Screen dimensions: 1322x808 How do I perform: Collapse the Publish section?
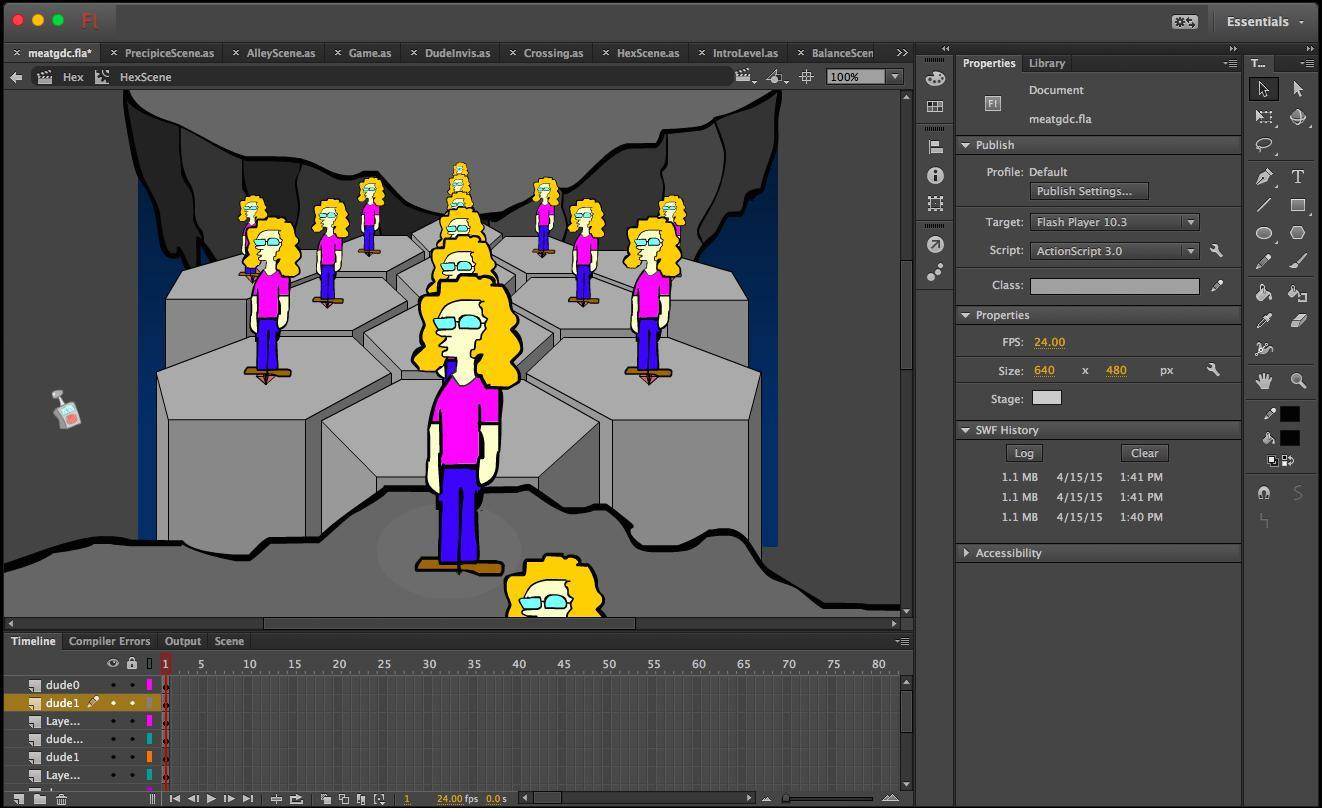966,145
